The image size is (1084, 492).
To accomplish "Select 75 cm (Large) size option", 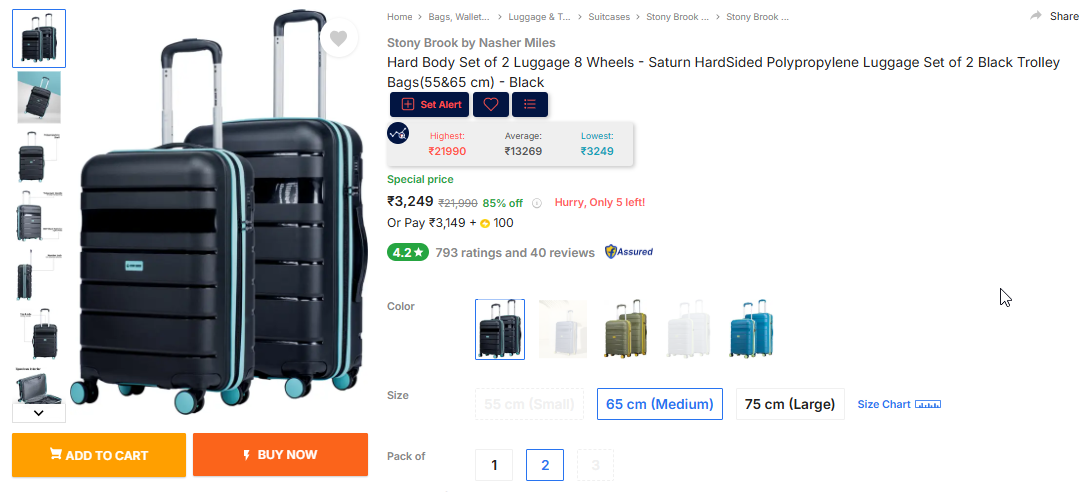I will (x=789, y=404).
